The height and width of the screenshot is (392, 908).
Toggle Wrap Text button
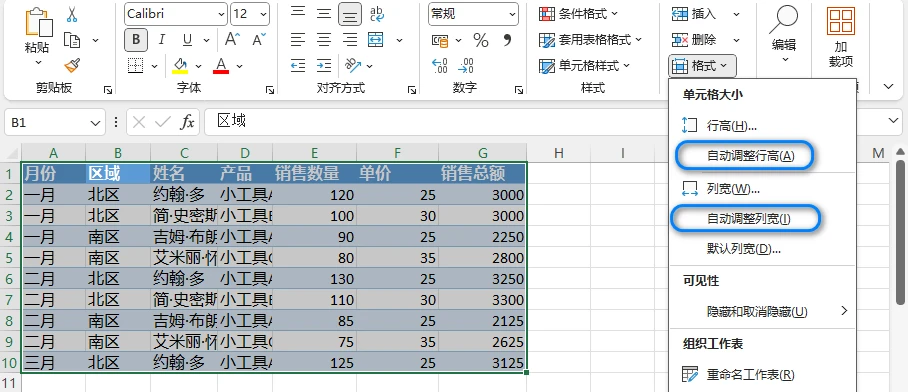[377, 13]
